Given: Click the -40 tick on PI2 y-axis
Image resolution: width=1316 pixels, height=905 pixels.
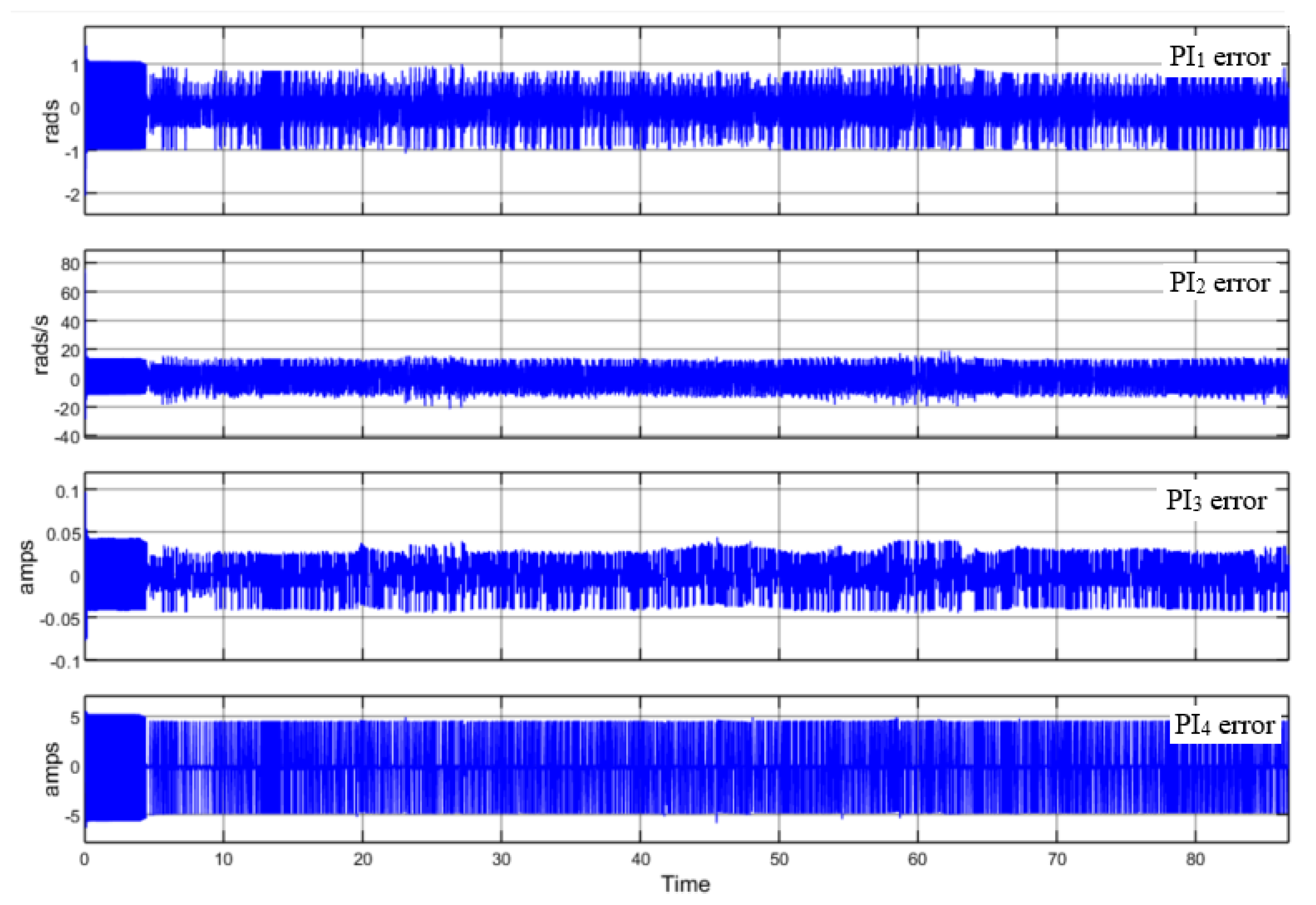Looking at the screenshot, I should coord(67,438).
